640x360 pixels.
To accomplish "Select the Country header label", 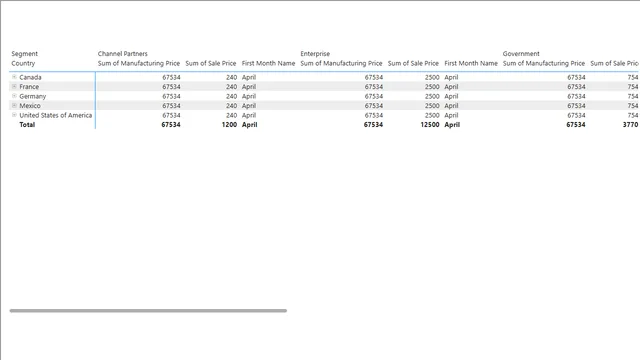I will [x=23, y=63].
